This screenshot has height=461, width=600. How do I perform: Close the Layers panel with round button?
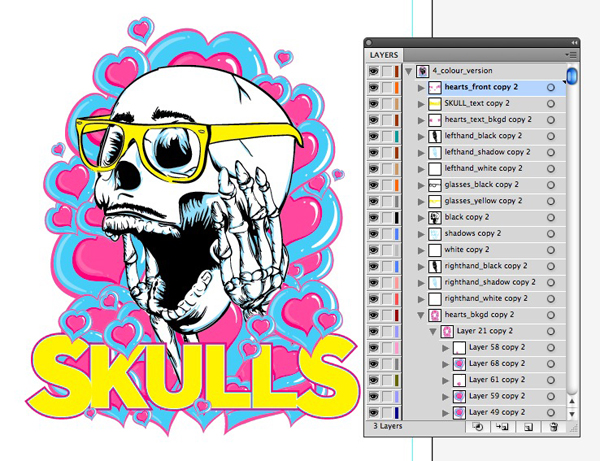(x=369, y=43)
